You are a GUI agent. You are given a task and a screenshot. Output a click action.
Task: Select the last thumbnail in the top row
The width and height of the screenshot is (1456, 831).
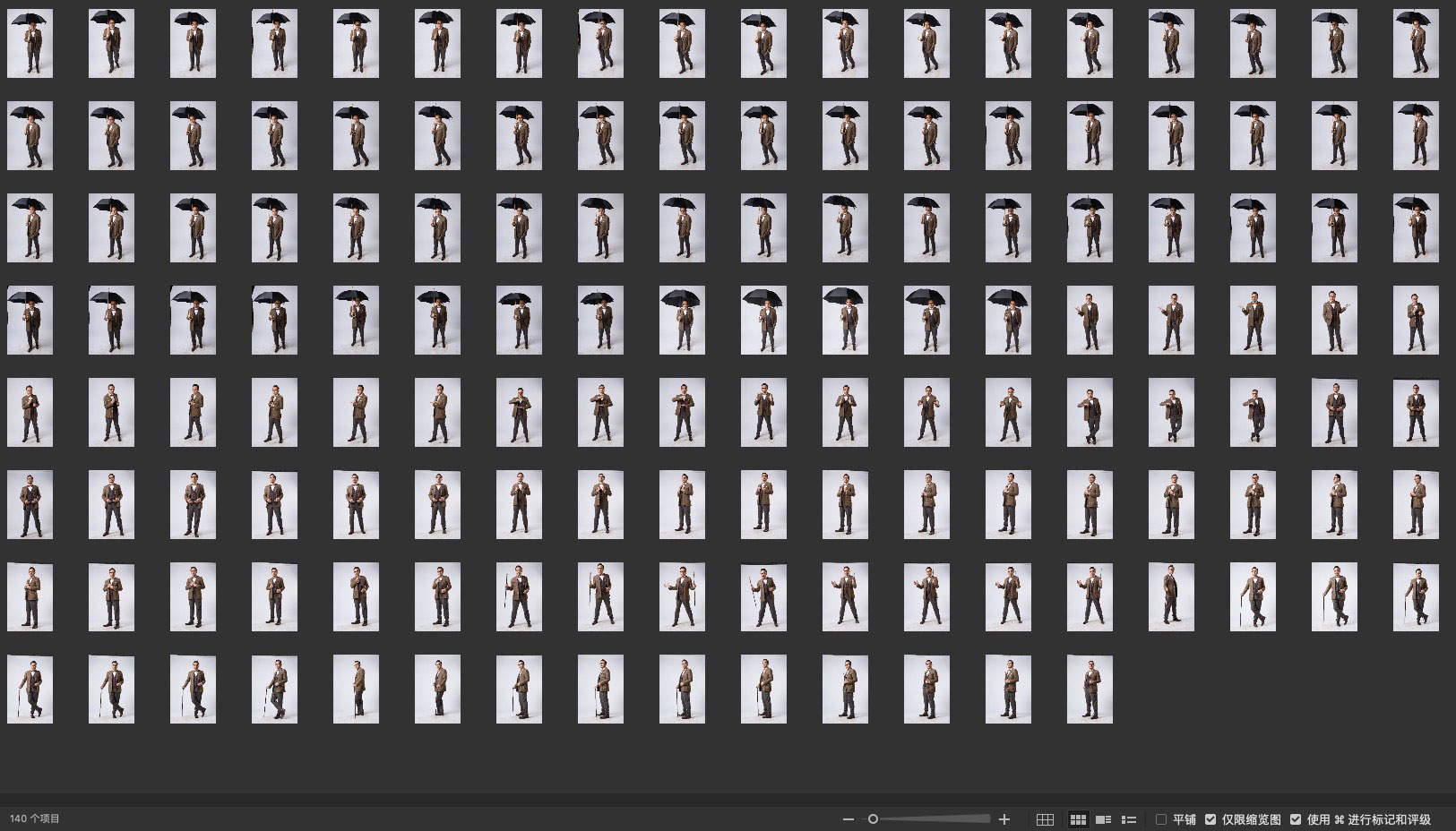pyautogui.click(x=1416, y=44)
